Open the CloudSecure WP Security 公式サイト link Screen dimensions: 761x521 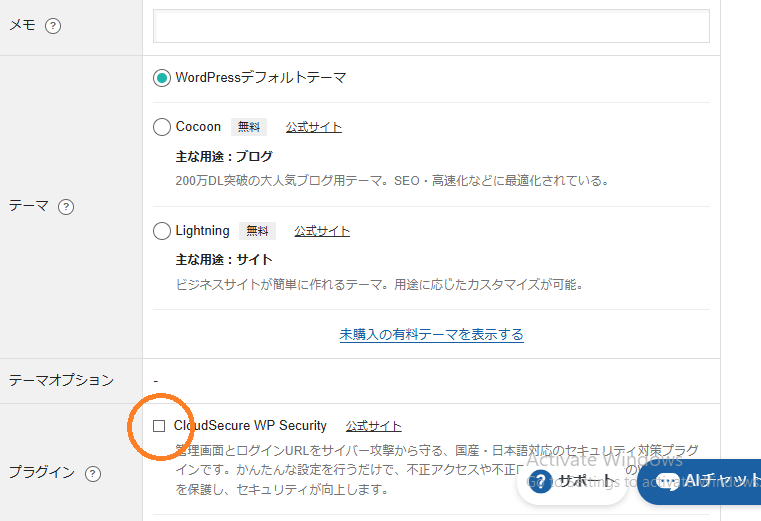click(374, 426)
